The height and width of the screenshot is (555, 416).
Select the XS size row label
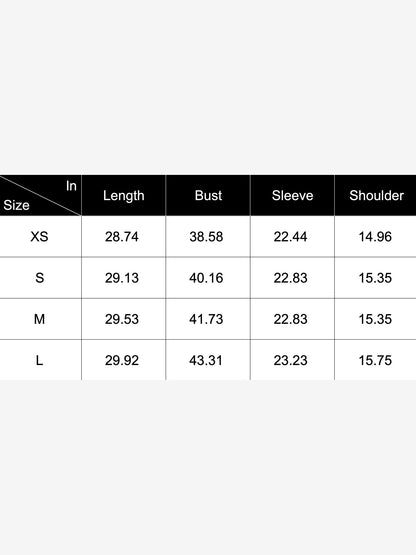39,236
